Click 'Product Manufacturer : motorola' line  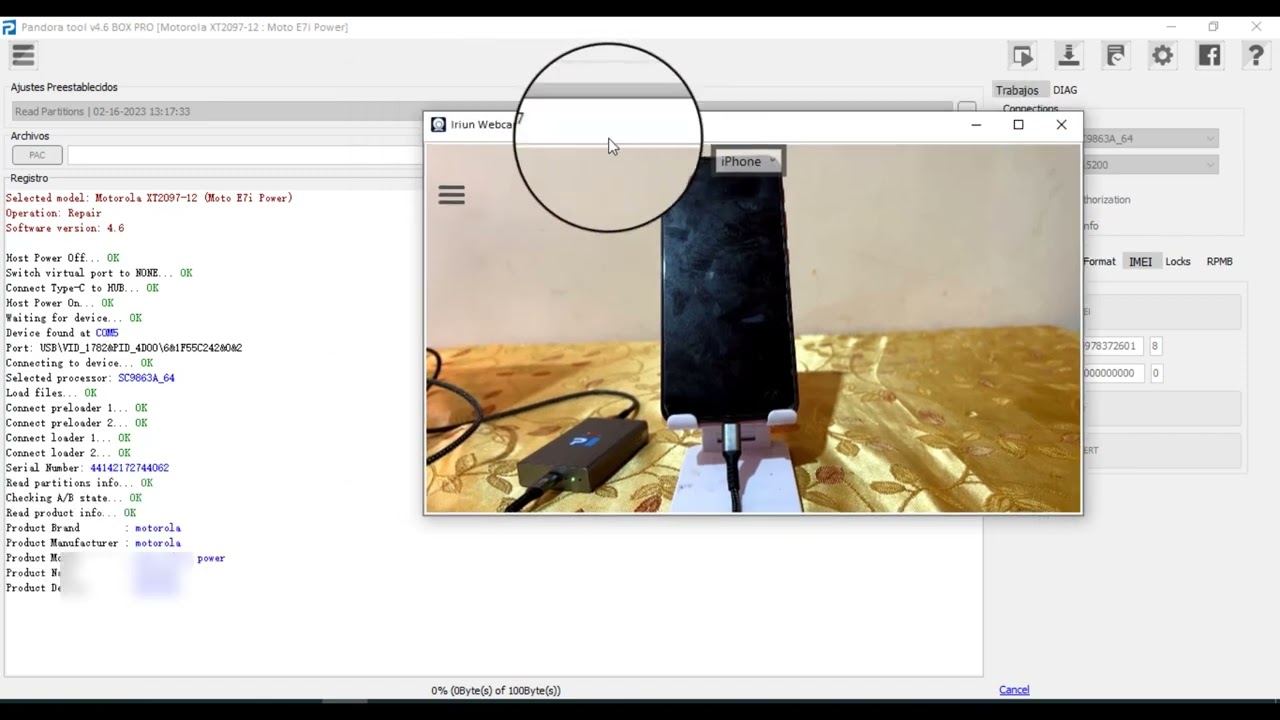tap(93, 543)
